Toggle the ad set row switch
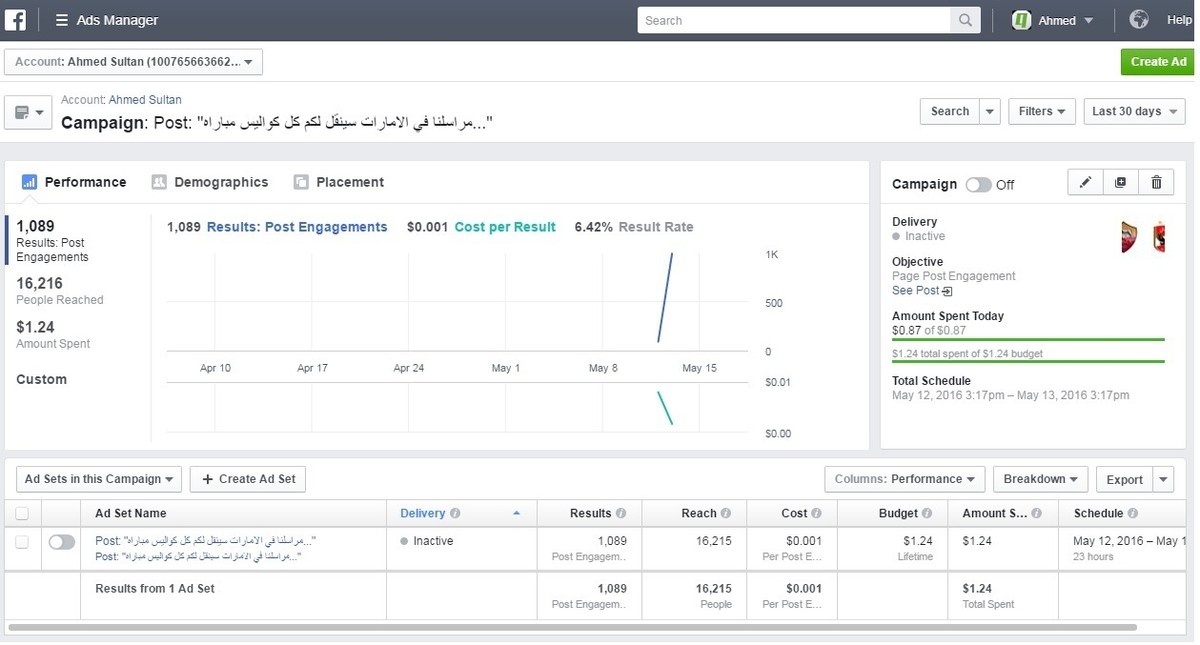 (61, 542)
